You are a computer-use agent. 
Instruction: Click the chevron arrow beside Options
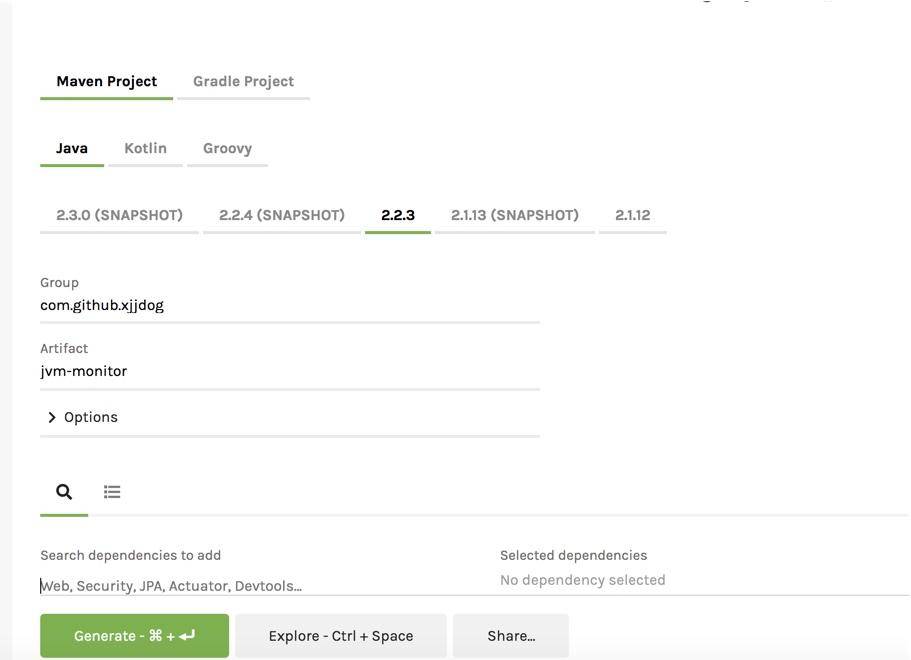52,418
